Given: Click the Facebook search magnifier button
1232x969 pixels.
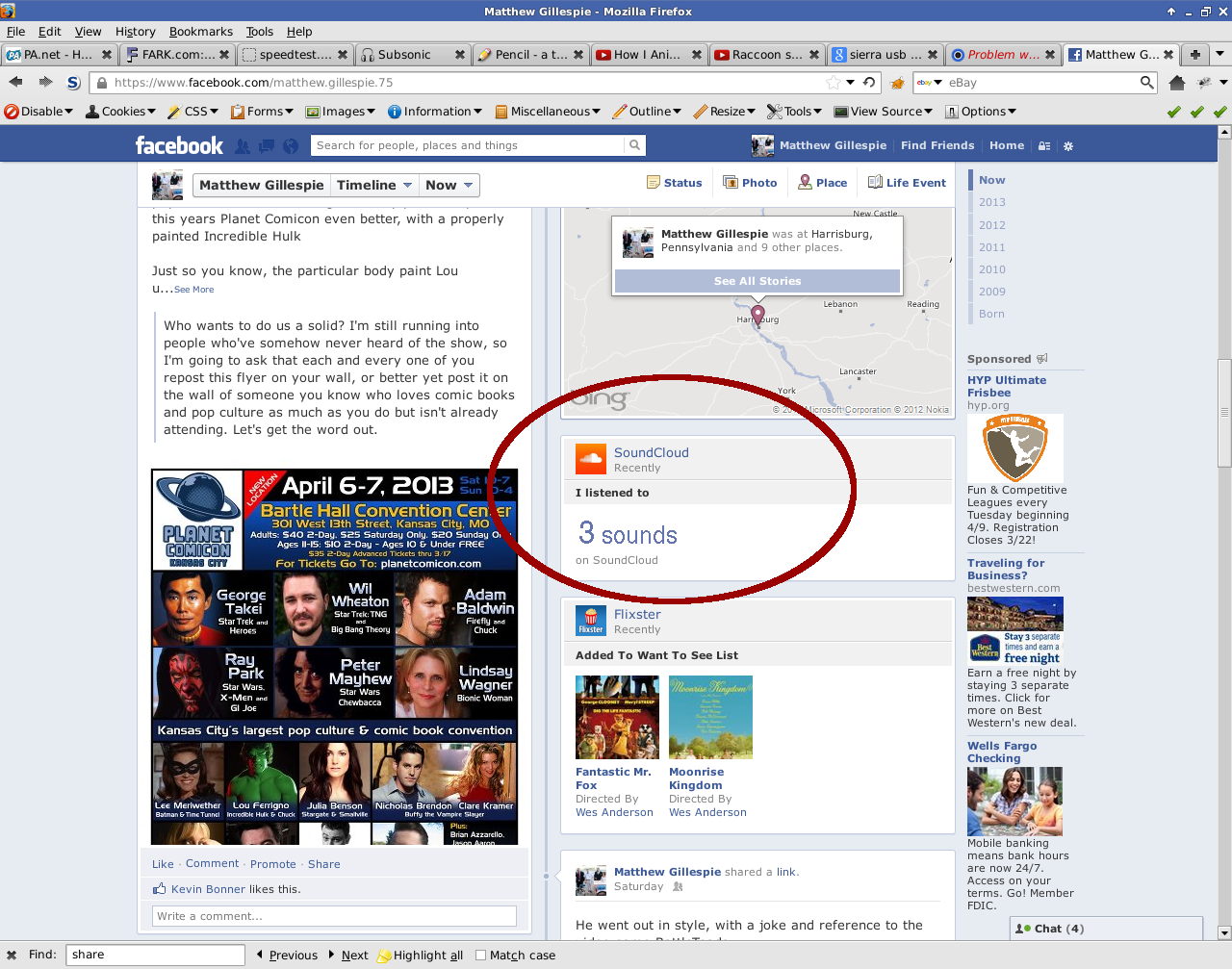Looking at the screenshot, I should [634, 145].
